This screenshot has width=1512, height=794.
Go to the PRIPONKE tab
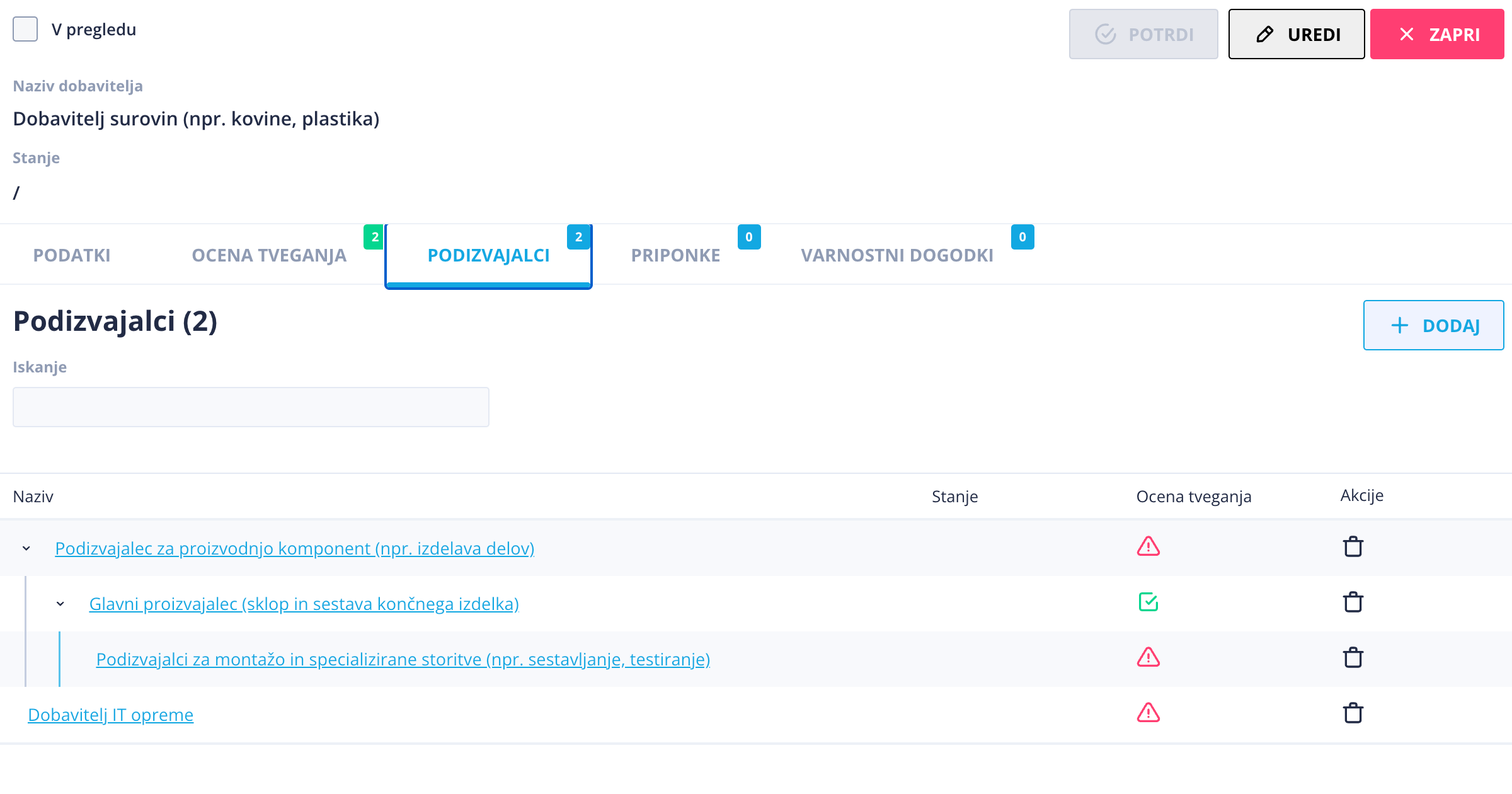click(675, 255)
